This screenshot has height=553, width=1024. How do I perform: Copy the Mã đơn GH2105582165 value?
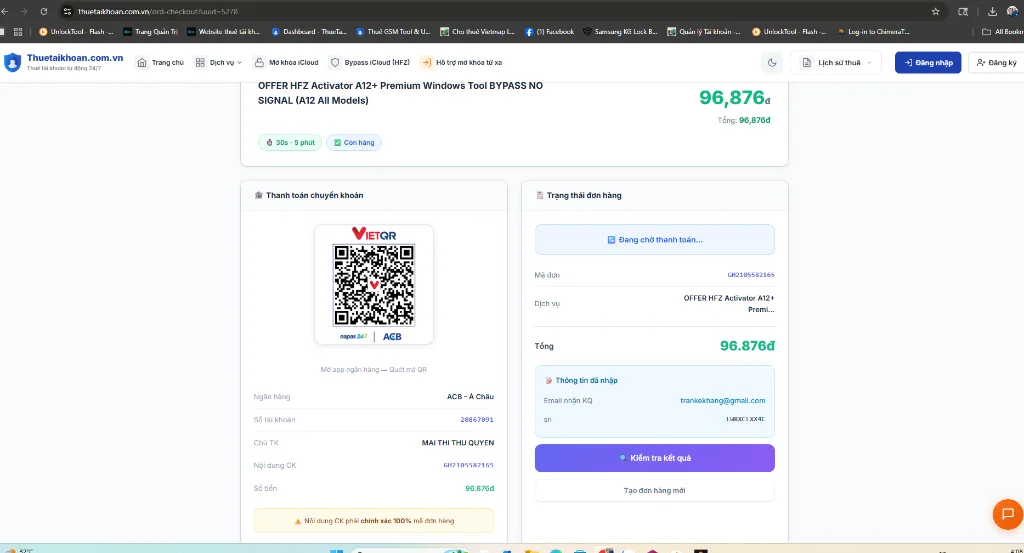(x=750, y=275)
